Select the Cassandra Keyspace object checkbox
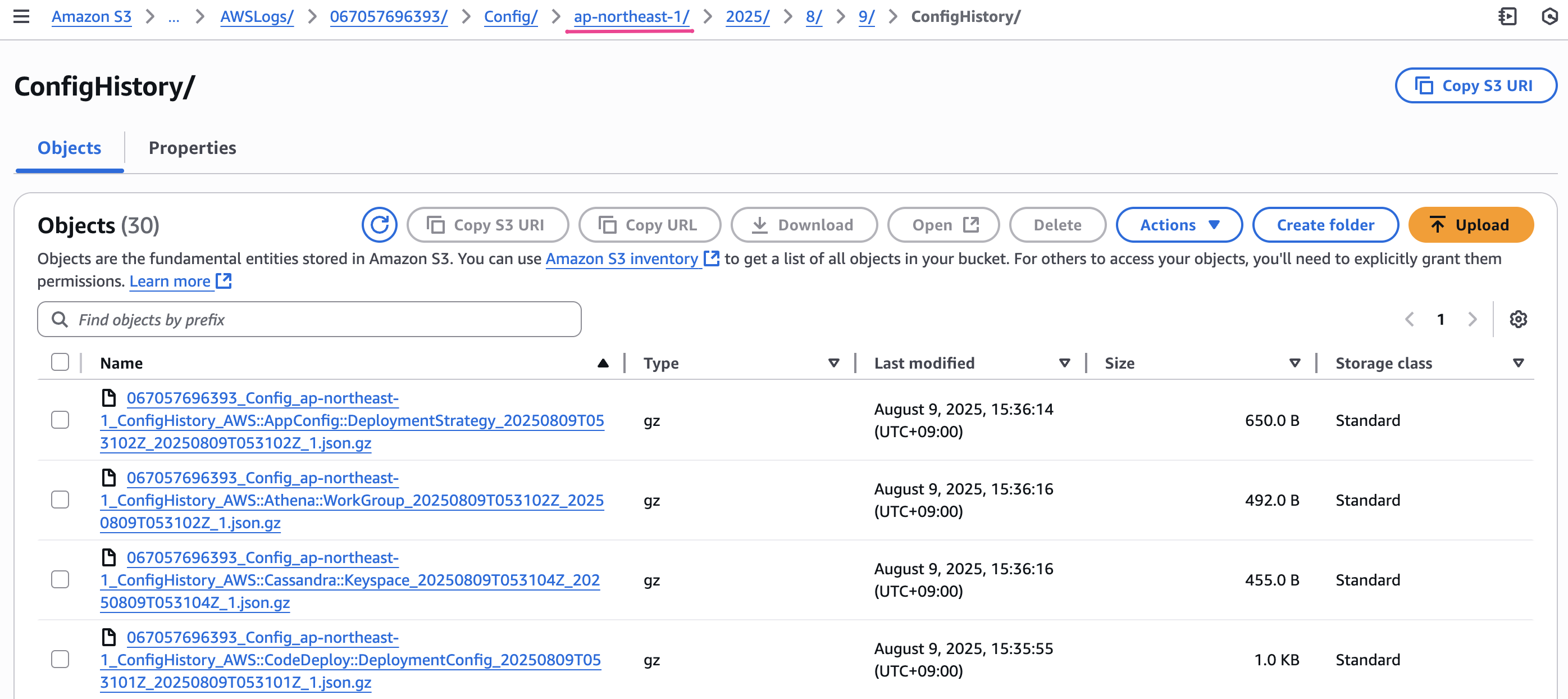The image size is (1568, 699). point(60,580)
